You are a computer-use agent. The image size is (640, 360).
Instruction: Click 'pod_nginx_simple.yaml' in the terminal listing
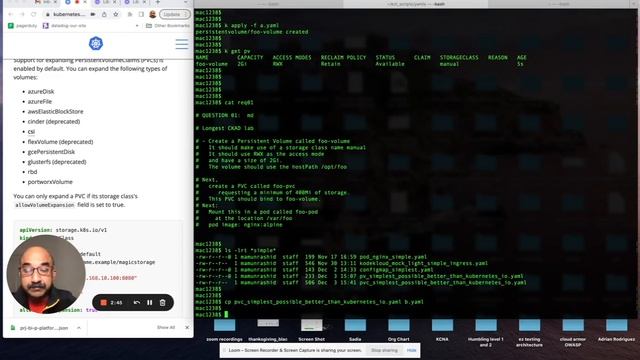[393, 257]
